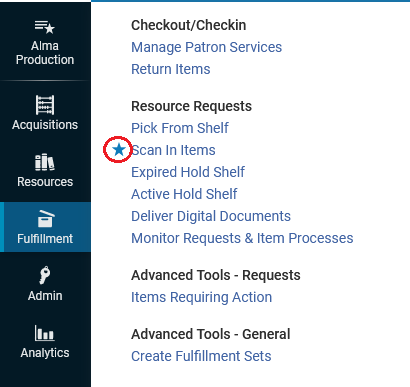The image size is (410, 387).
Task: Go to Return Items
Action: (x=171, y=69)
